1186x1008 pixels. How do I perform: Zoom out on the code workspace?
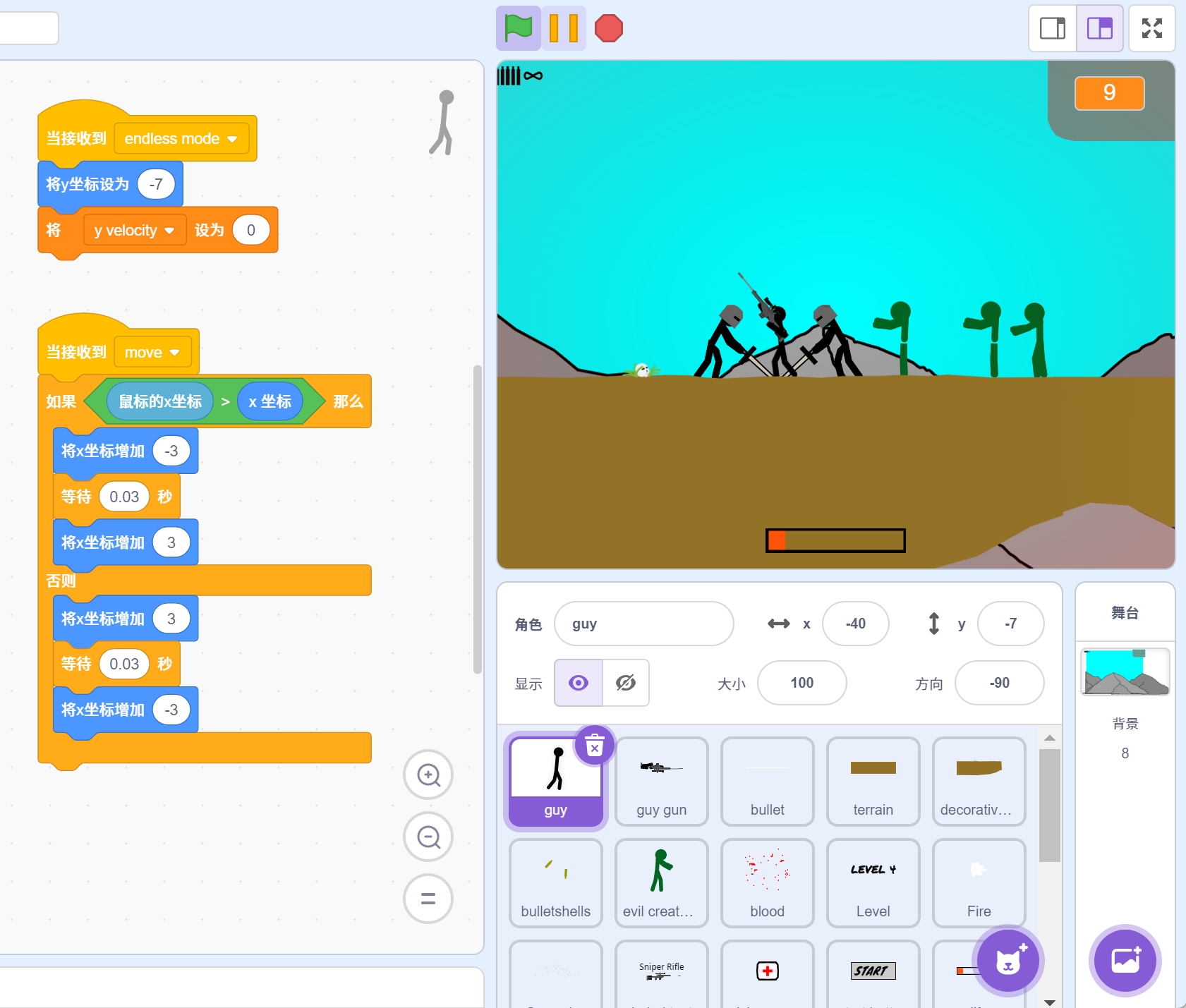coord(428,837)
